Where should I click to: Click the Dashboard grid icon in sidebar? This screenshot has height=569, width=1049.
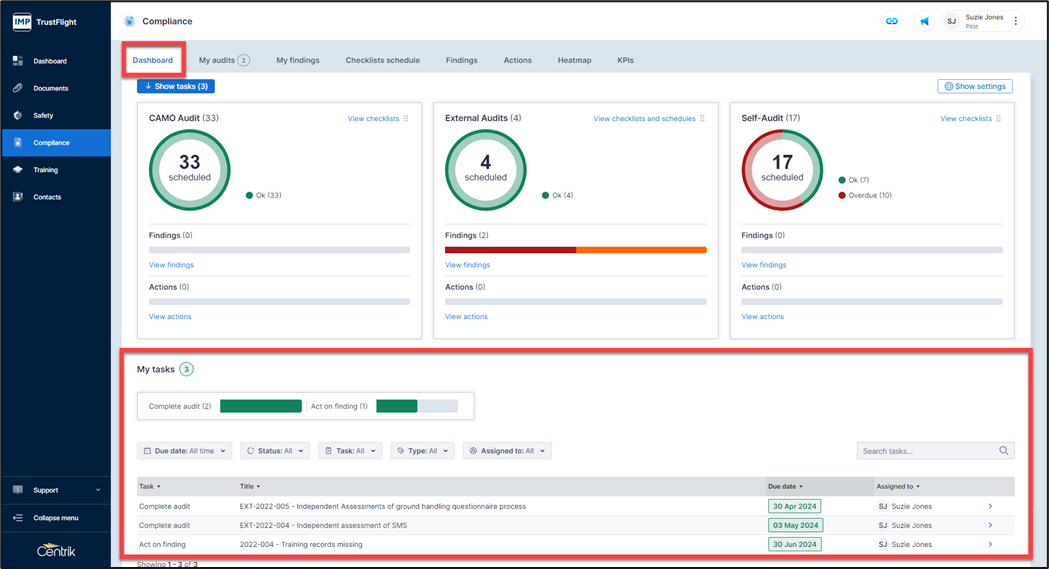point(18,61)
